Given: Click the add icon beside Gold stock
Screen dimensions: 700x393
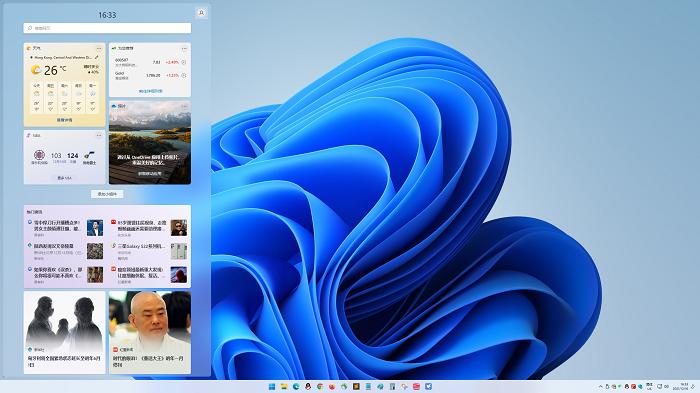Looking at the screenshot, I should (x=183, y=75).
